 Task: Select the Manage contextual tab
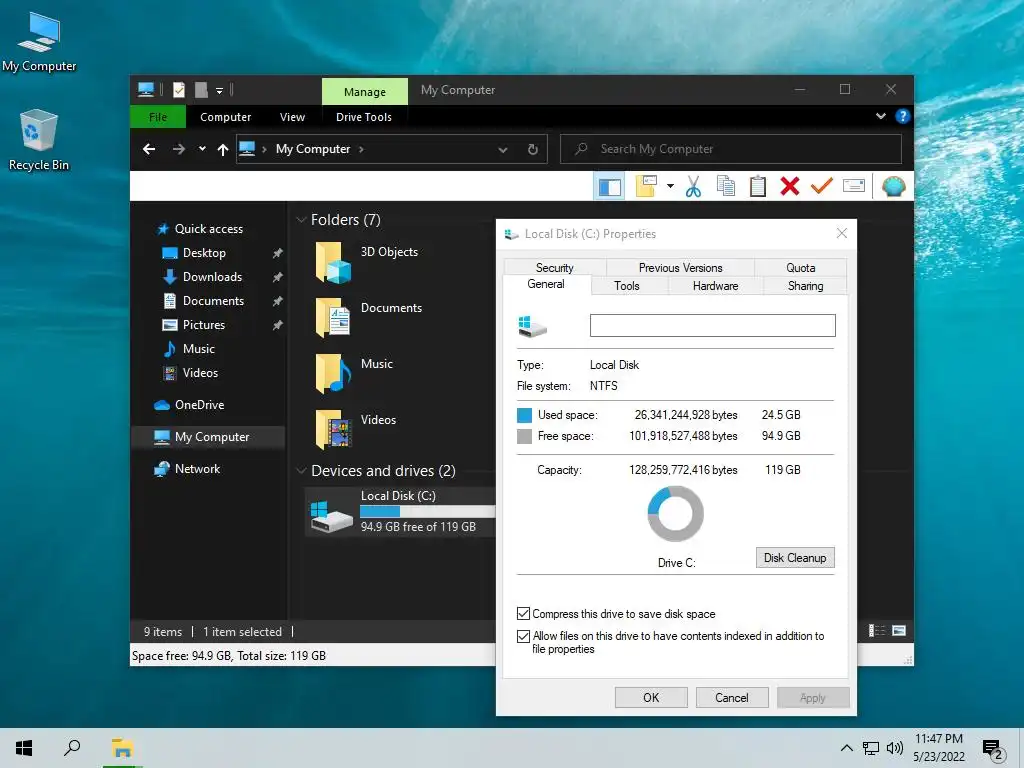[364, 91]
